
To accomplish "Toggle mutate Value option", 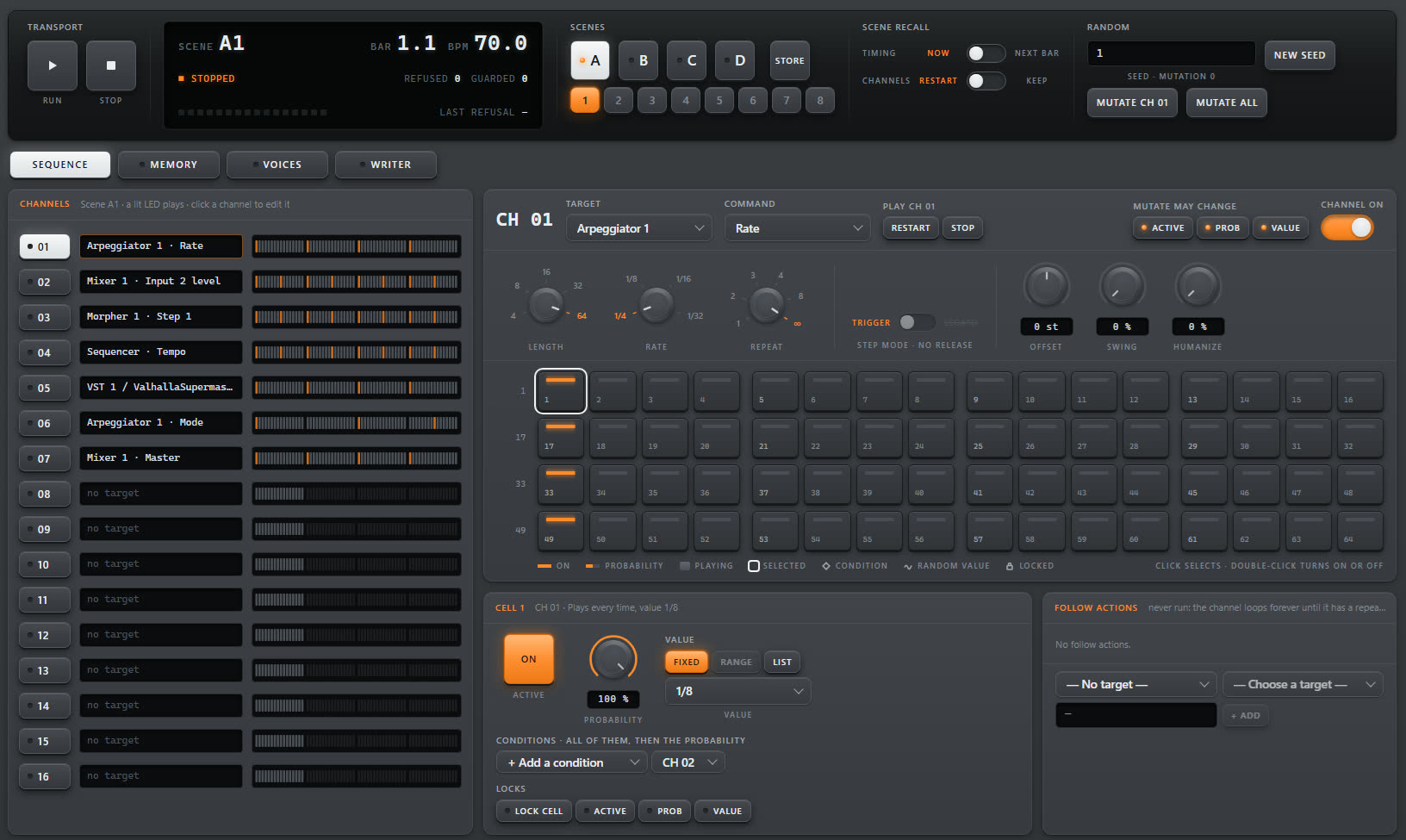I will pyautogui.click(x=1280, y=228).
